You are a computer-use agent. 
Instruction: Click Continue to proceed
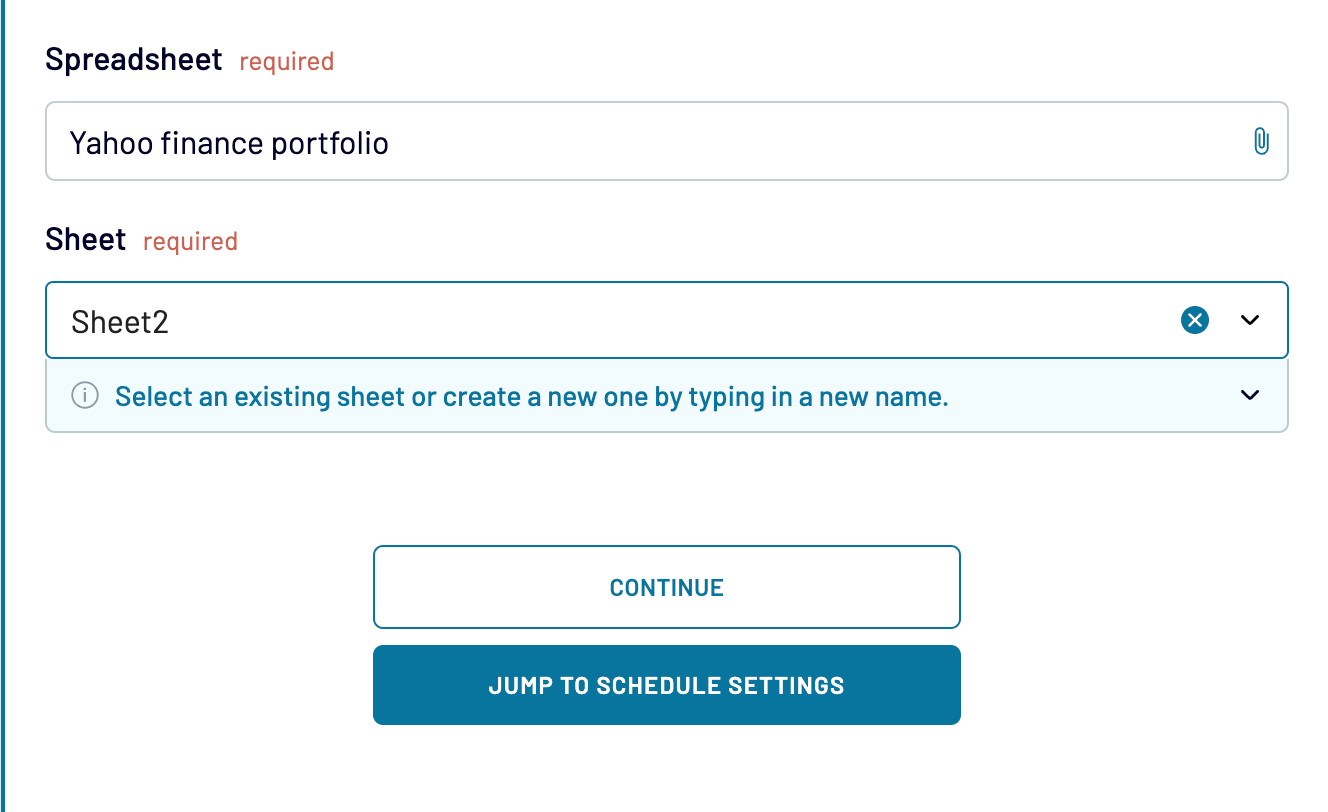click(666, 587)
